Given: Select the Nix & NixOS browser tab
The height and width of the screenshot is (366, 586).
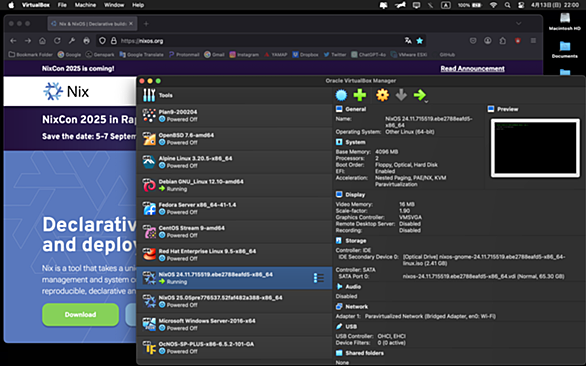Looking at the screenshot, I should pos(92,24).
